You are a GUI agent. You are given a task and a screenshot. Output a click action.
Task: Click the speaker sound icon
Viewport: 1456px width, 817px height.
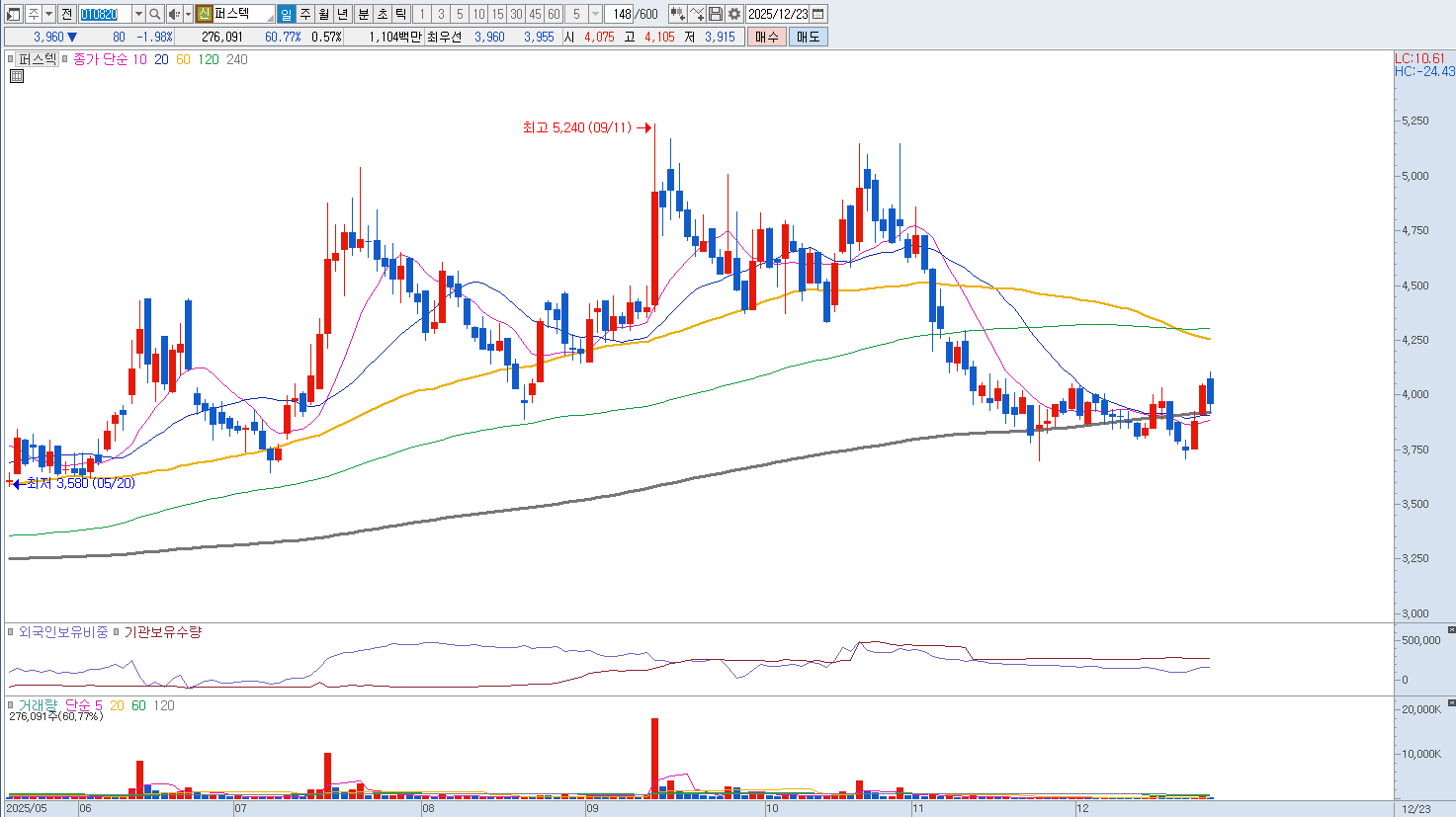[174, 14]
